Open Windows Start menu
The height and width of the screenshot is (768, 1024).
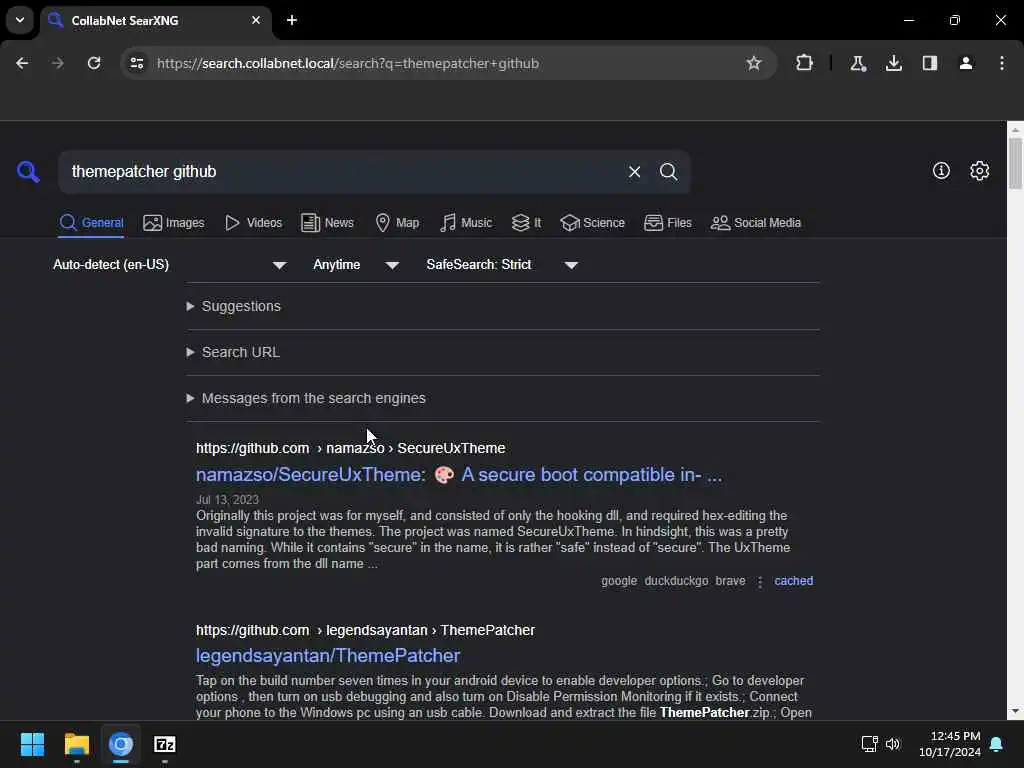(x=32, y=744)
